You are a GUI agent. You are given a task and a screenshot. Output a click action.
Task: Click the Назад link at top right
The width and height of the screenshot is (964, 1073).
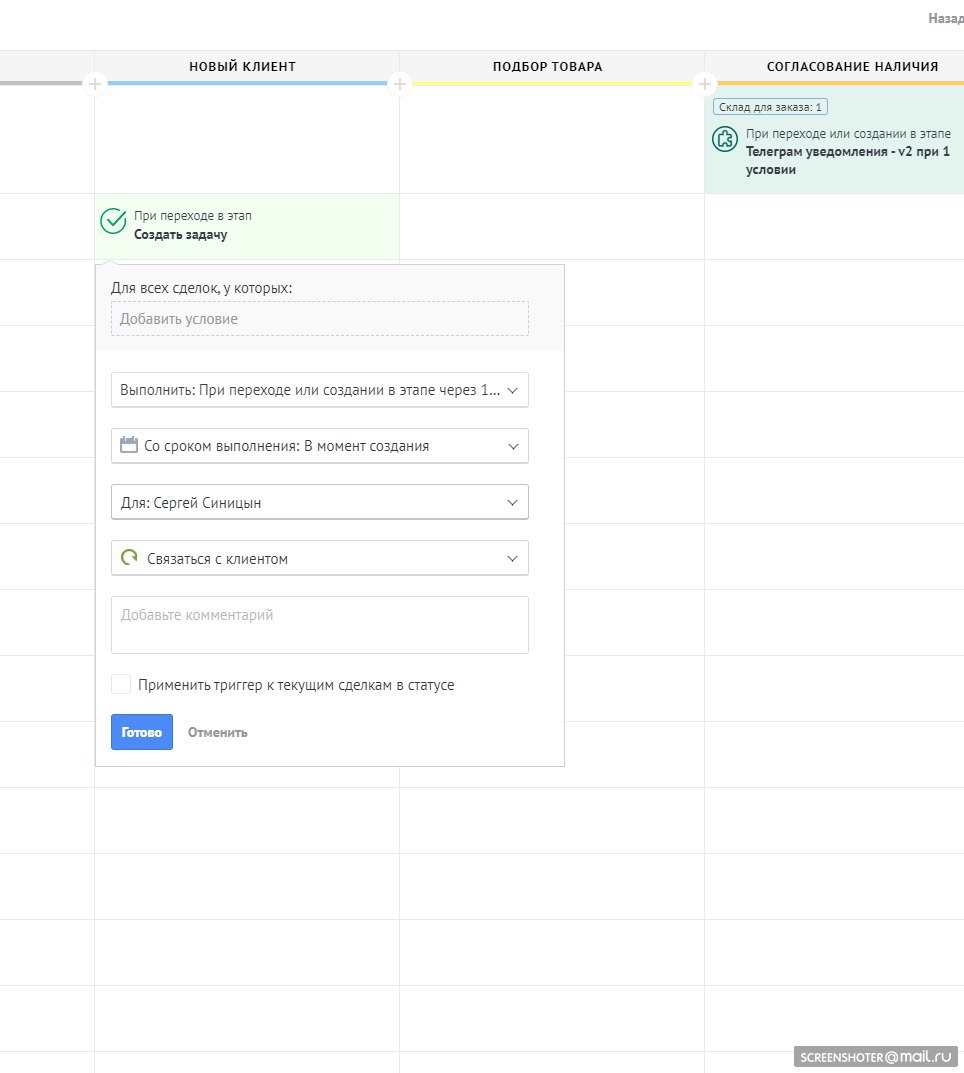[946, 18]
